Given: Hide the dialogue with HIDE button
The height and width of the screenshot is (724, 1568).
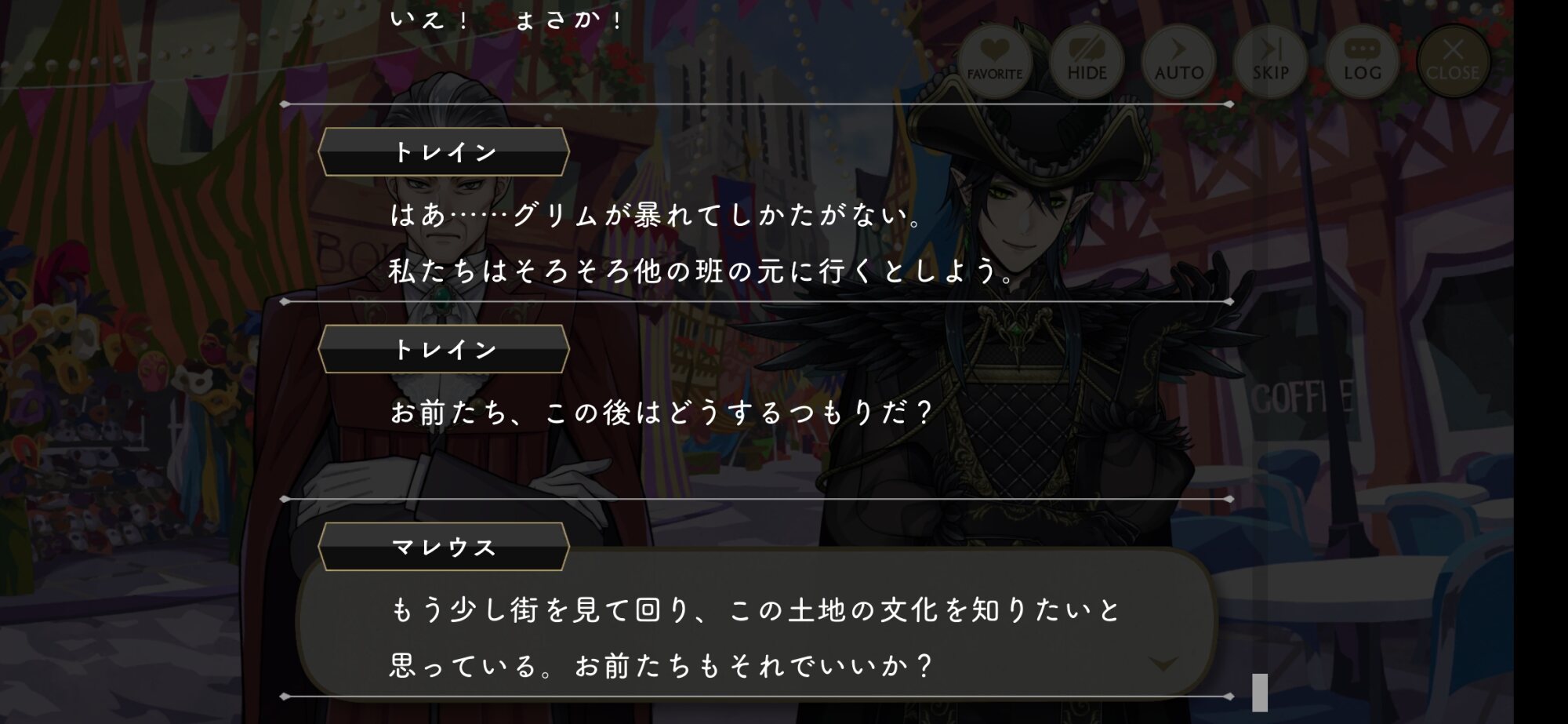Looking at the screenshot, I should click(1087, 61).
